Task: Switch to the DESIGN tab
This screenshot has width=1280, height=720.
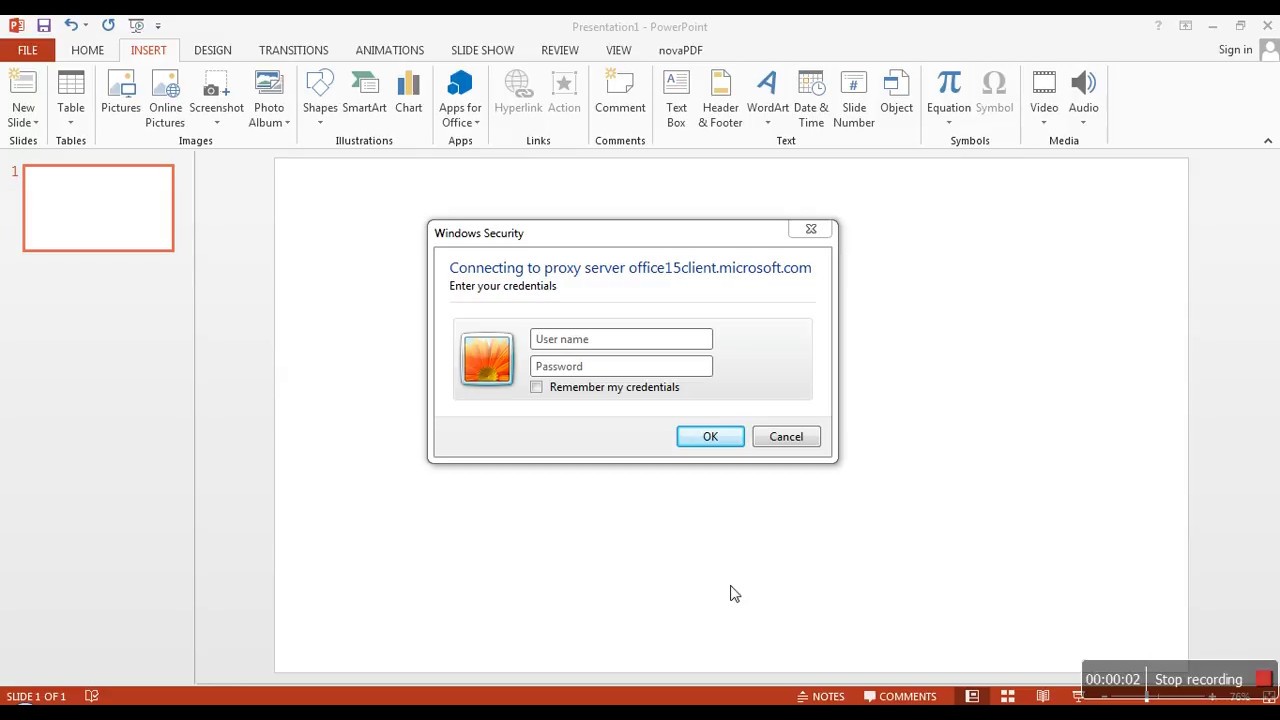Action: tap(212, 50)
